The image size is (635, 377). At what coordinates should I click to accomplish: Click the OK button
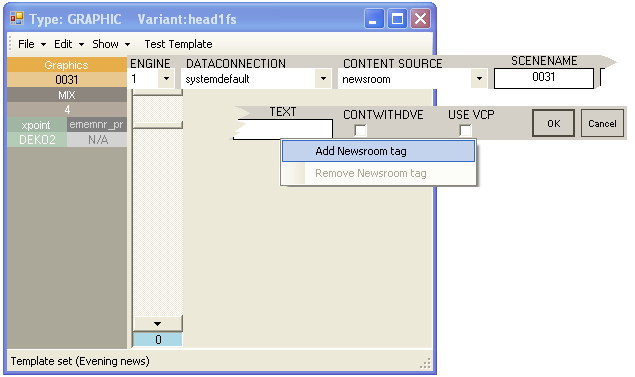click(553, 123)
